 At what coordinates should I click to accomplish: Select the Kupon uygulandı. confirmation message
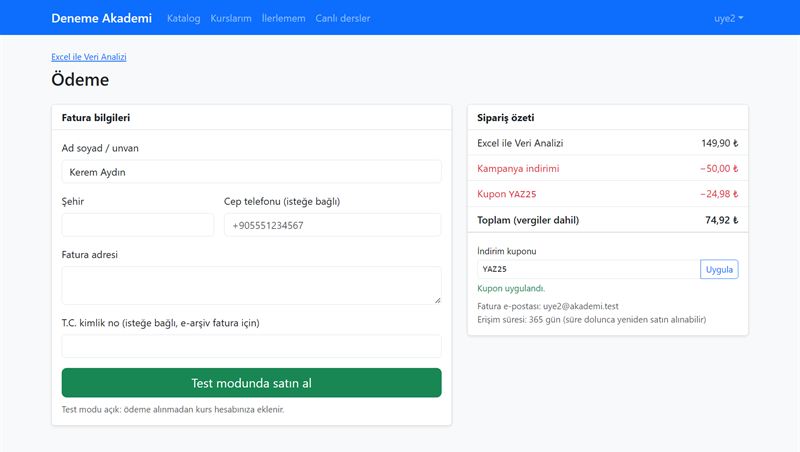[511, 288]
